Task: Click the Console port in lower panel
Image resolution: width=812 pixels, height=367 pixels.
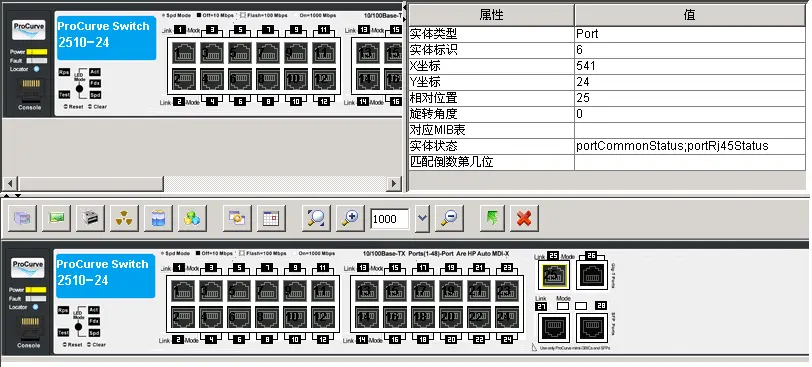Action: (30, 328)
